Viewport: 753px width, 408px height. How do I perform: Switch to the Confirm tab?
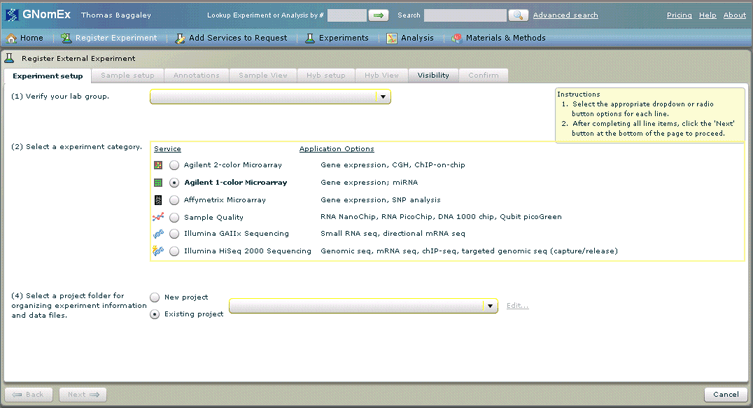click(483, 75)
